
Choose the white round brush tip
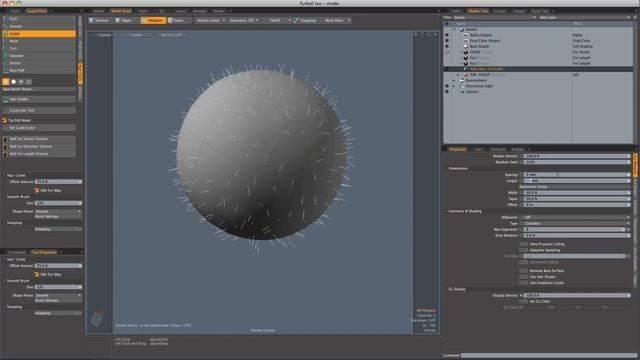tap(13, 82)
